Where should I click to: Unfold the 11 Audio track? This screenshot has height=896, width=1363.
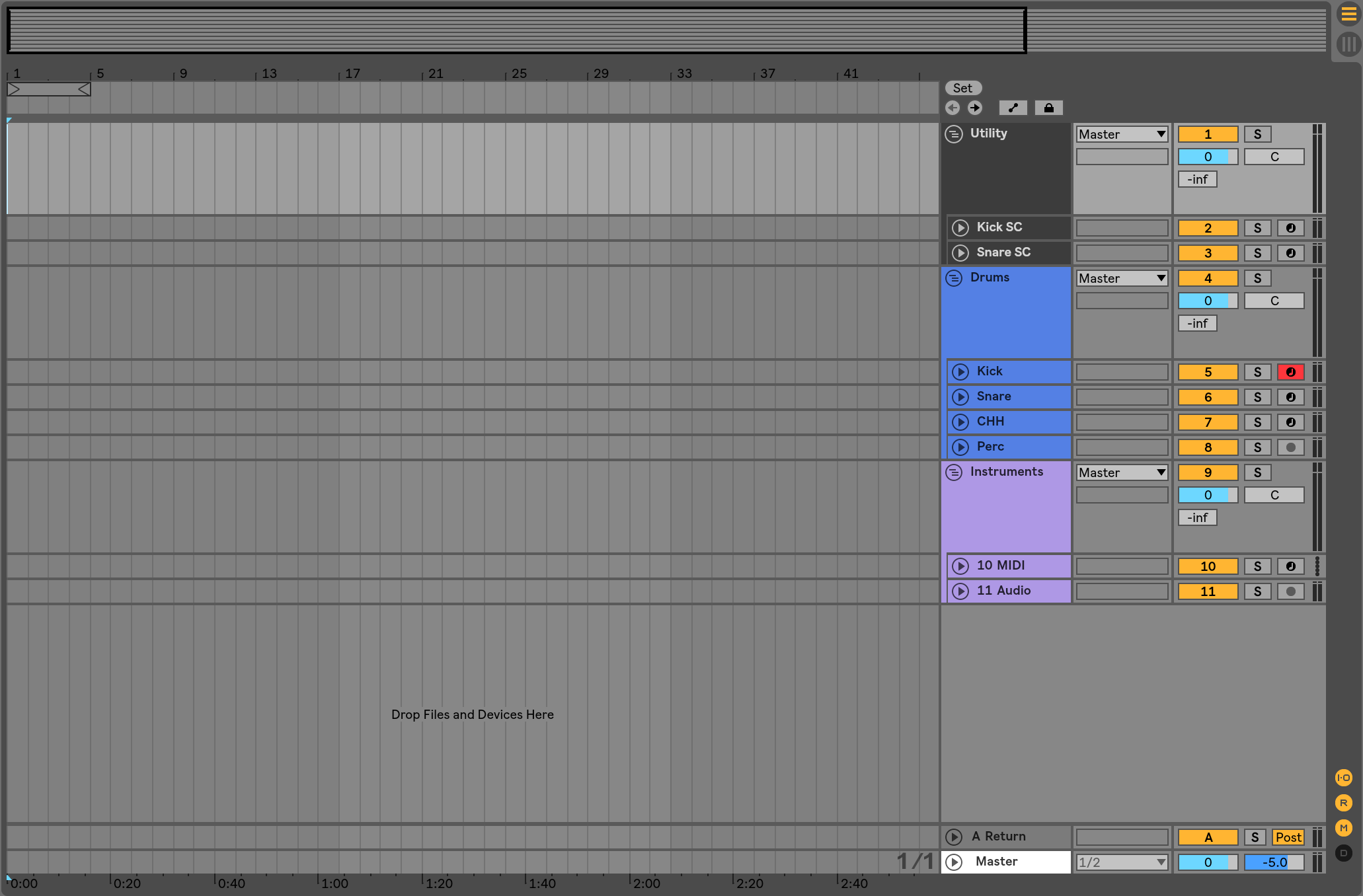click(x=960, y=591)
